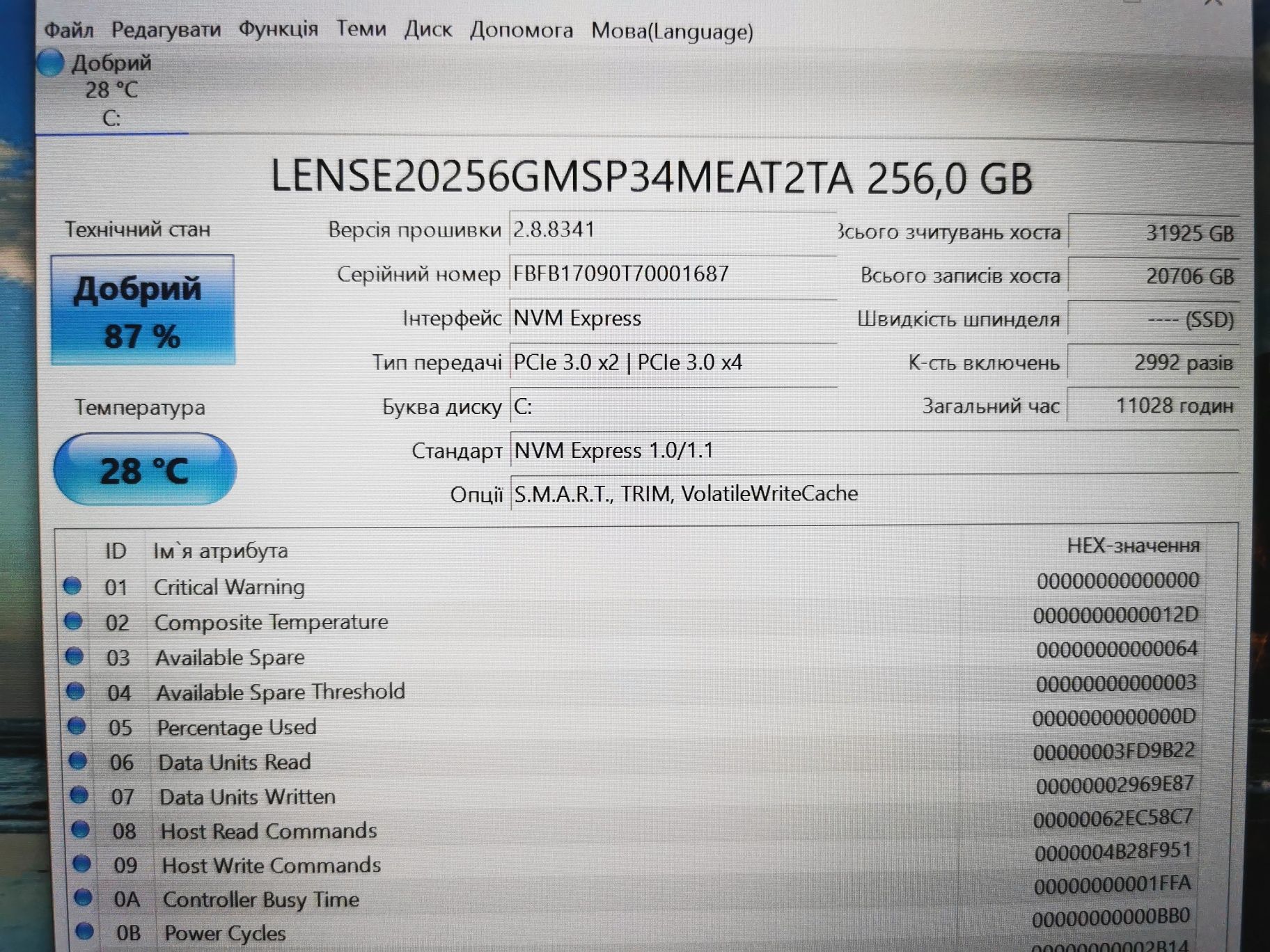Click the status dot for Critical Warning
Screen dimensions: 1270x952
[x=72, y=586]
